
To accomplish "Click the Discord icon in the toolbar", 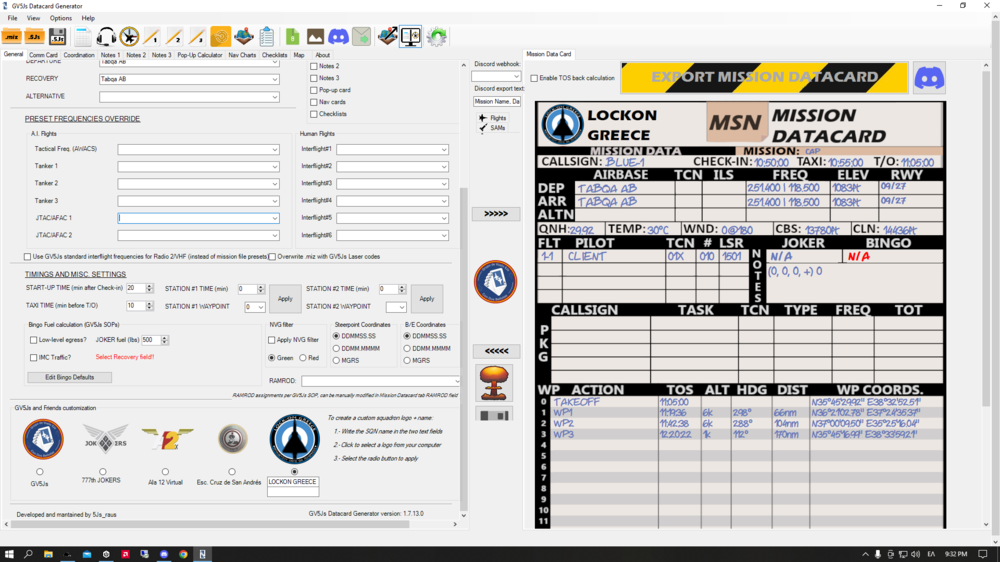I will (x=339, y=37).
